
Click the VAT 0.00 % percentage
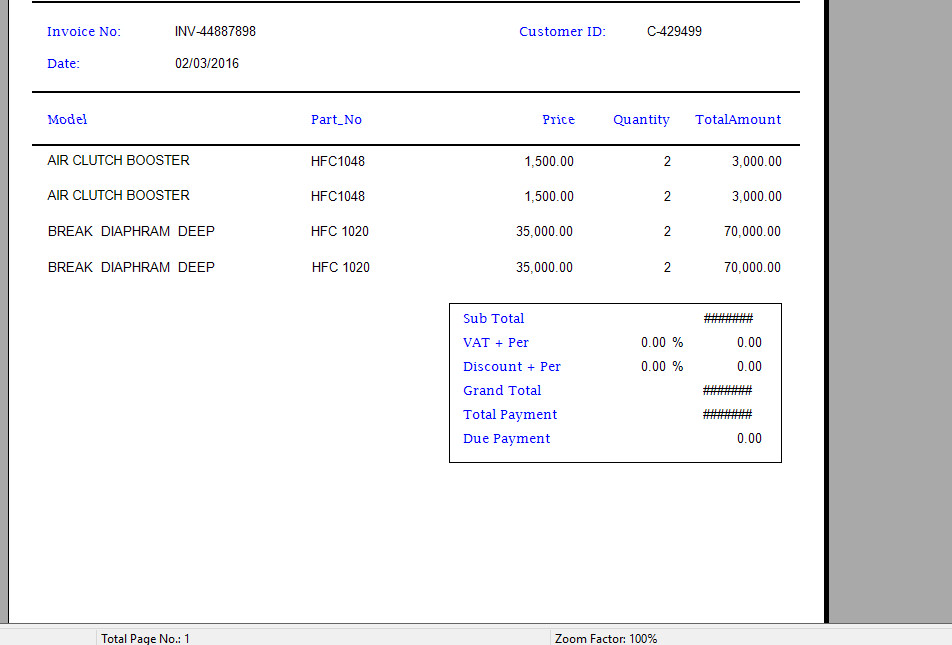(x=662, y=343)
